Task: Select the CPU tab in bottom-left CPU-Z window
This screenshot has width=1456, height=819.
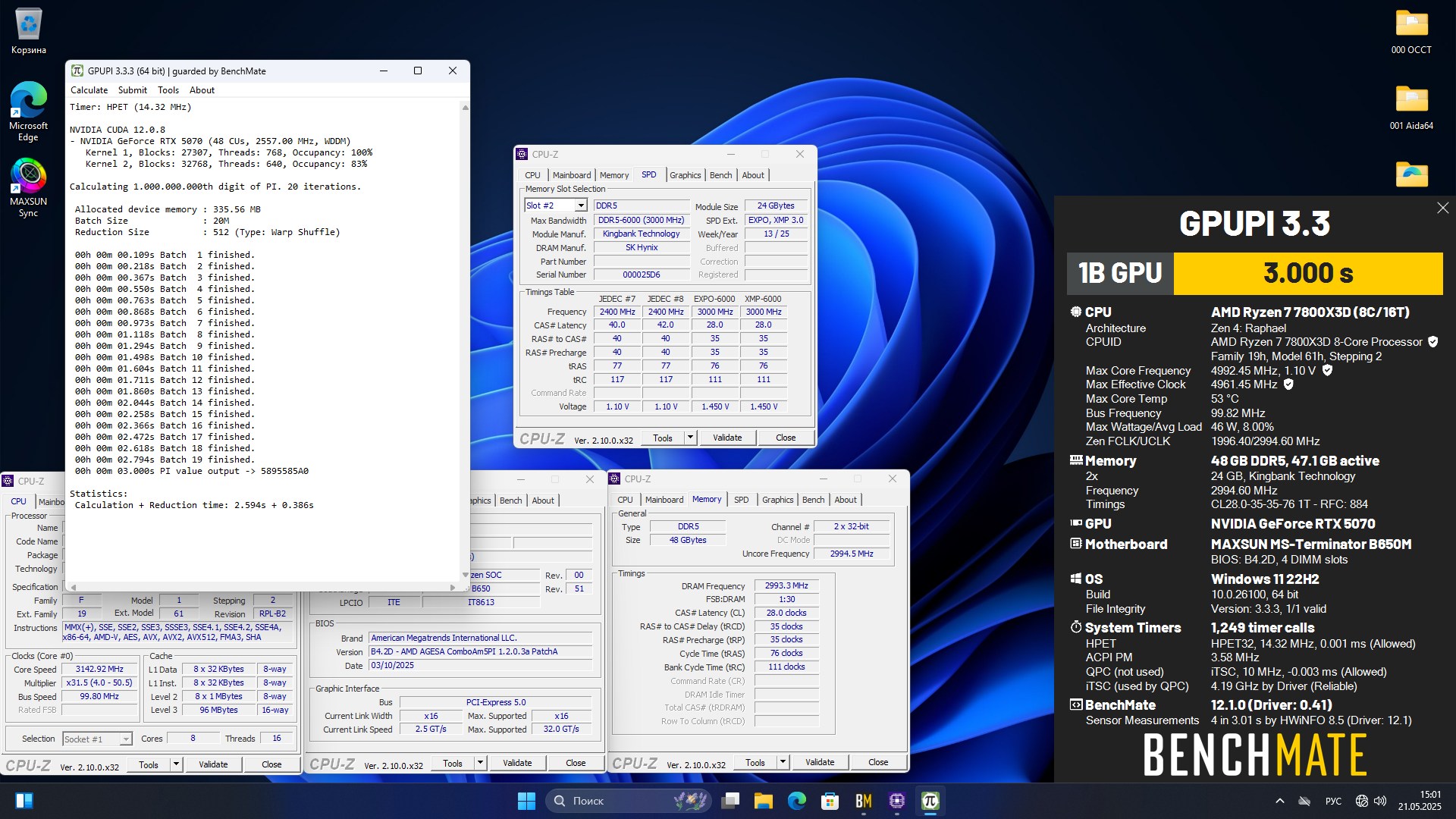Action: pos(18,501)
